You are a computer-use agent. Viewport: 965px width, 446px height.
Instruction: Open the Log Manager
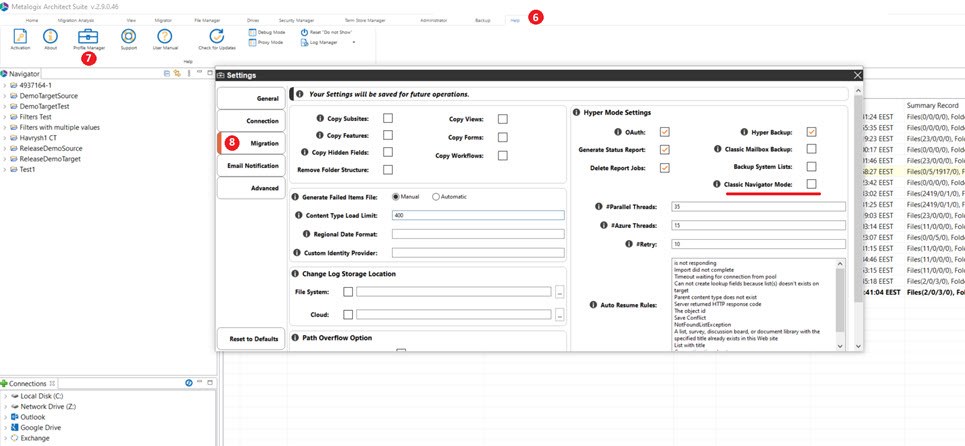click(319, 42)
